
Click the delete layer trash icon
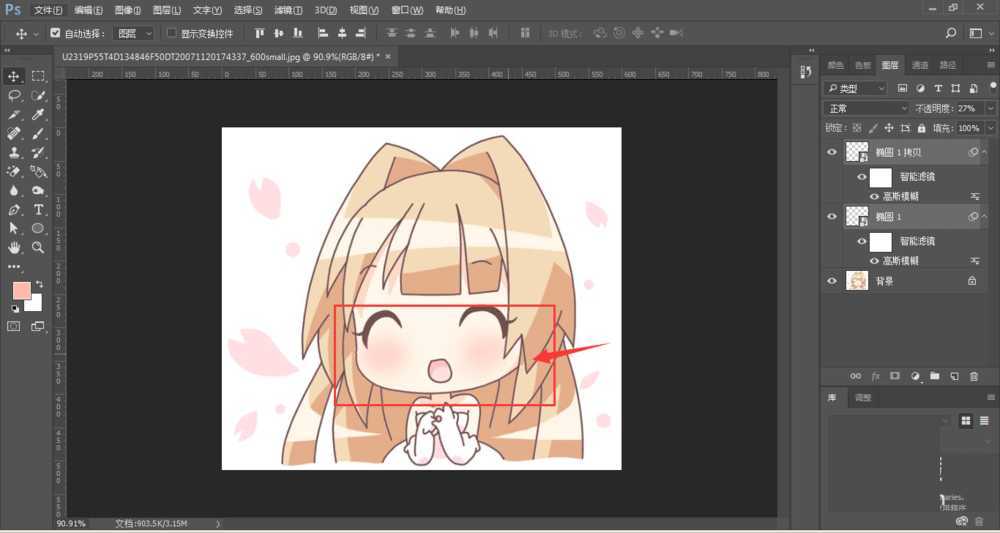pyautogui.click(x=973, y=376)
